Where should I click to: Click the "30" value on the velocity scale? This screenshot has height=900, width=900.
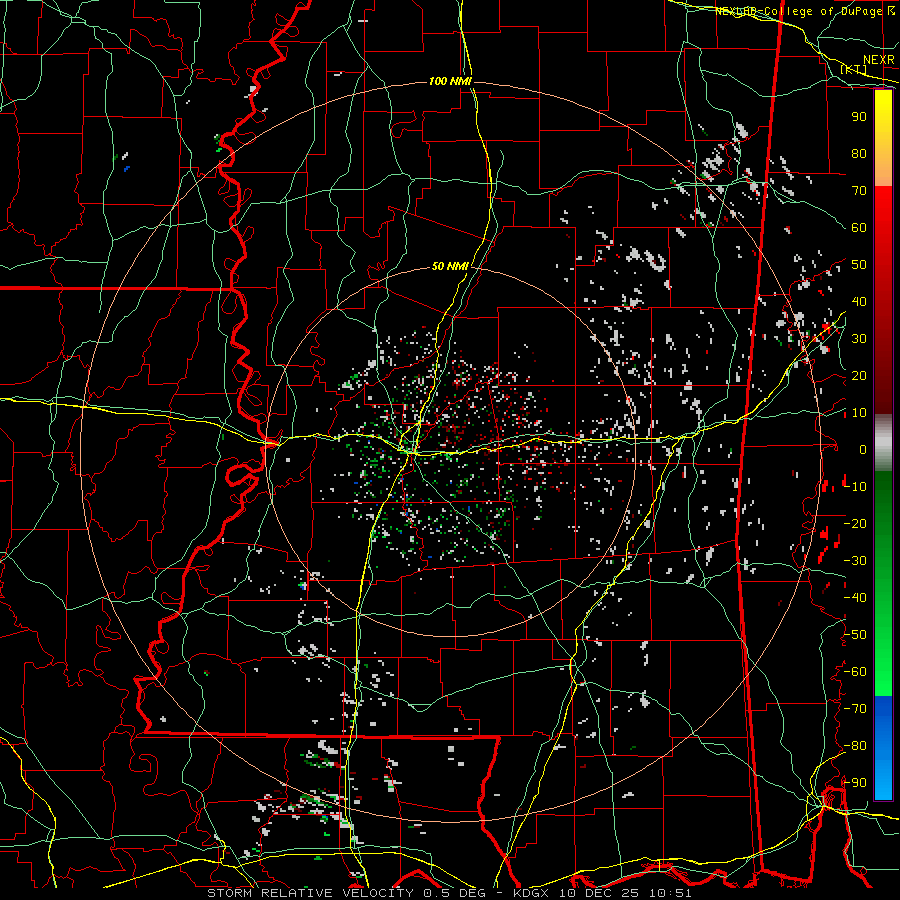859,339
